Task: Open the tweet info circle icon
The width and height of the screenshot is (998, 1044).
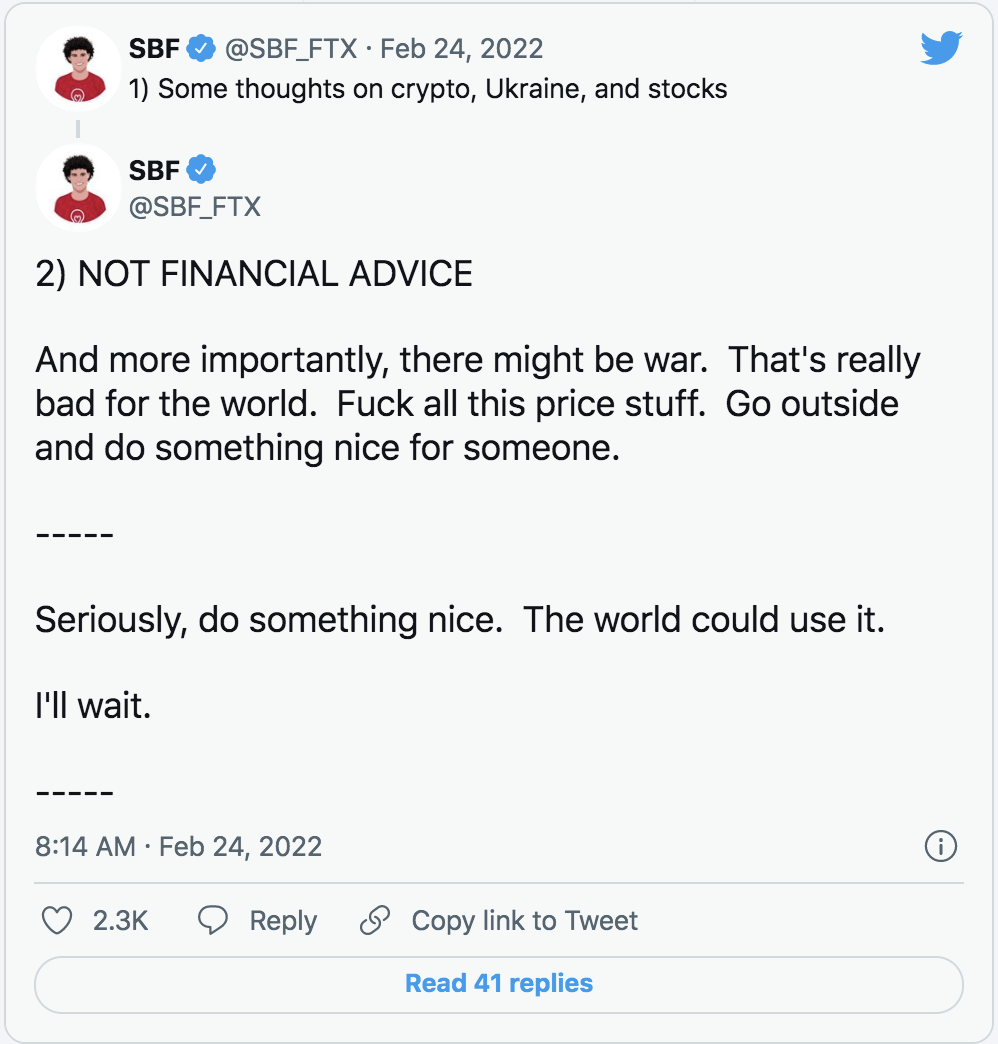Action: click(x=940, y=846)
